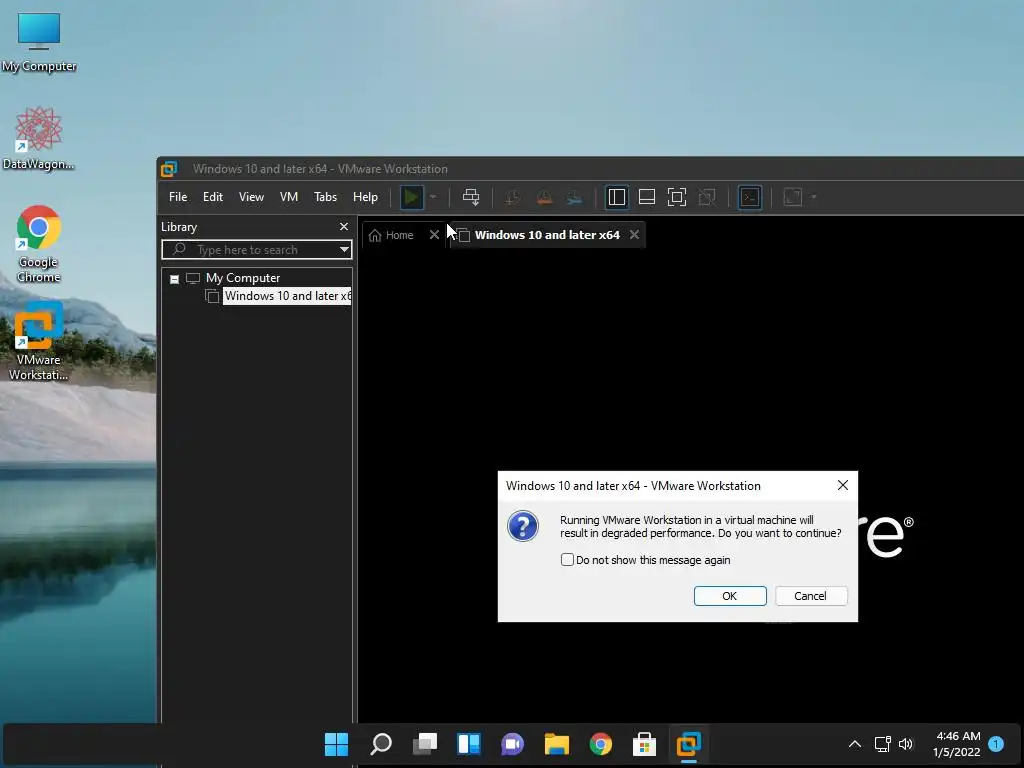Select My Computer in the Library tree
This screenshot has height=768, width=1024.
(243, 278)
